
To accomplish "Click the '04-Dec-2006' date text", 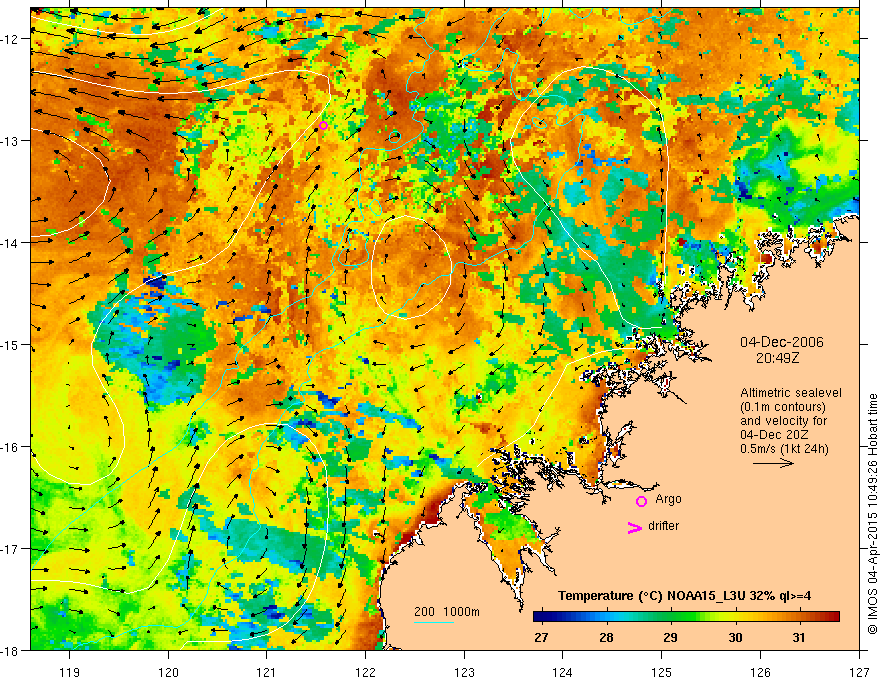I will (782, 342).
